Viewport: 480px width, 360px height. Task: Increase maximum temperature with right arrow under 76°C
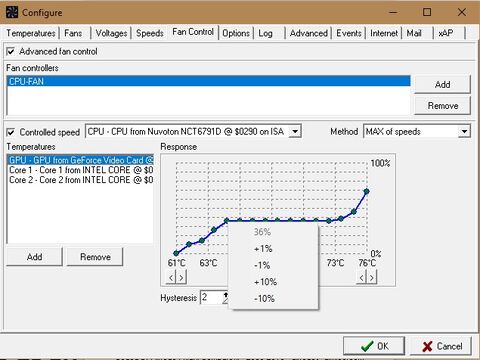click(x=372, y=277)
